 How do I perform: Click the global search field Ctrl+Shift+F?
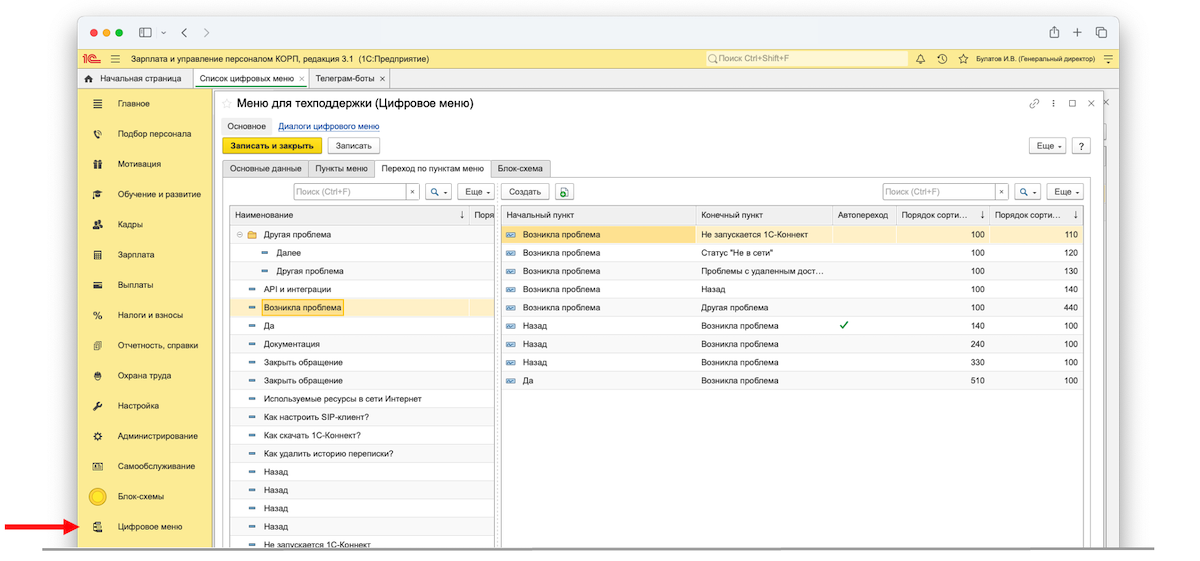(x=807, y=59)
